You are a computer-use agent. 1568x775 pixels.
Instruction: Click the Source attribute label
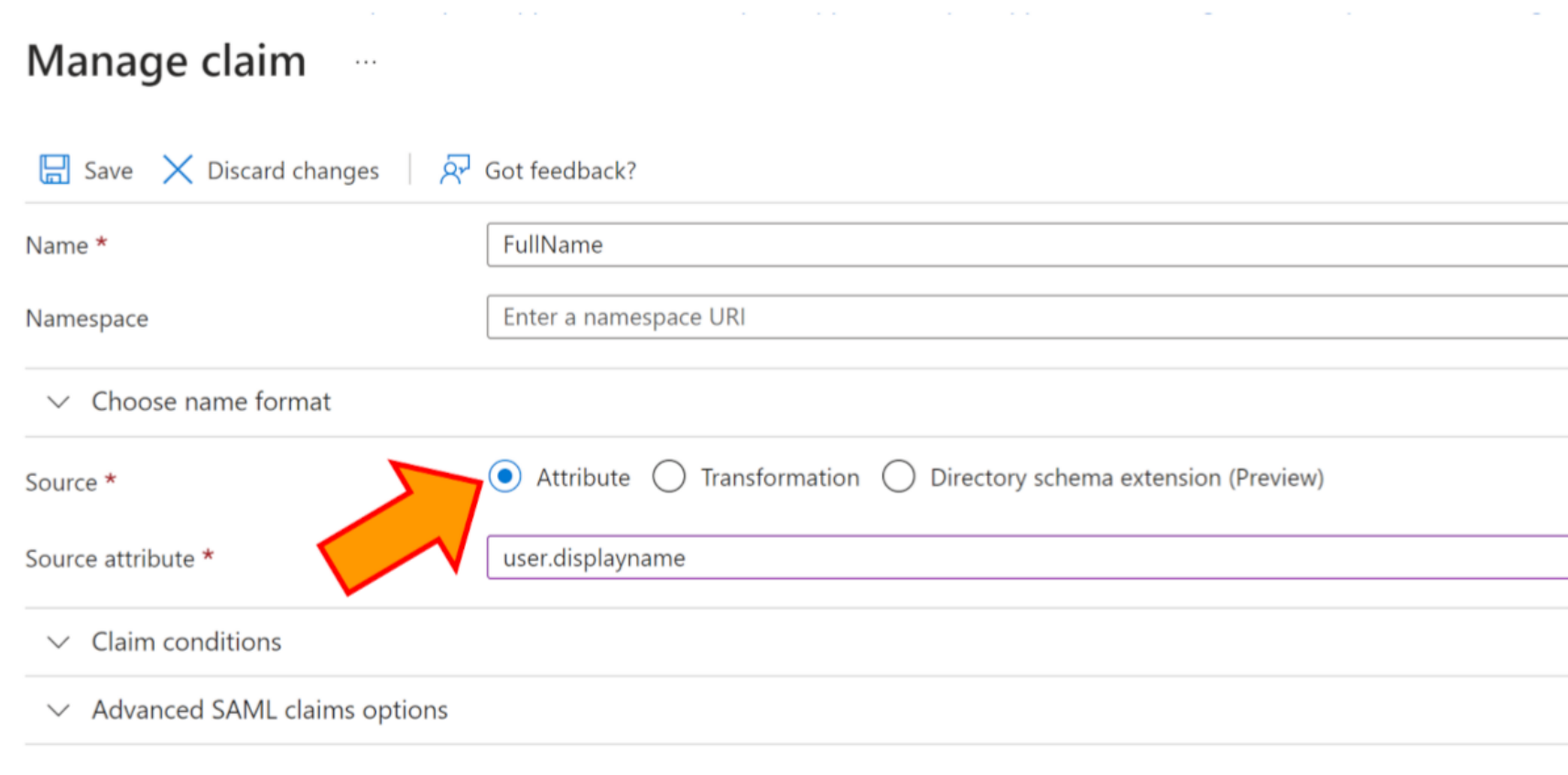click(110, 559)
